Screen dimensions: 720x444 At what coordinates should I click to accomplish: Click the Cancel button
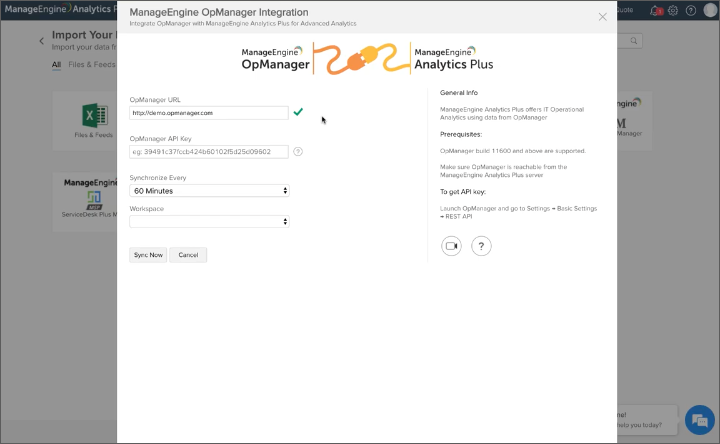click(x=188, y=255)
